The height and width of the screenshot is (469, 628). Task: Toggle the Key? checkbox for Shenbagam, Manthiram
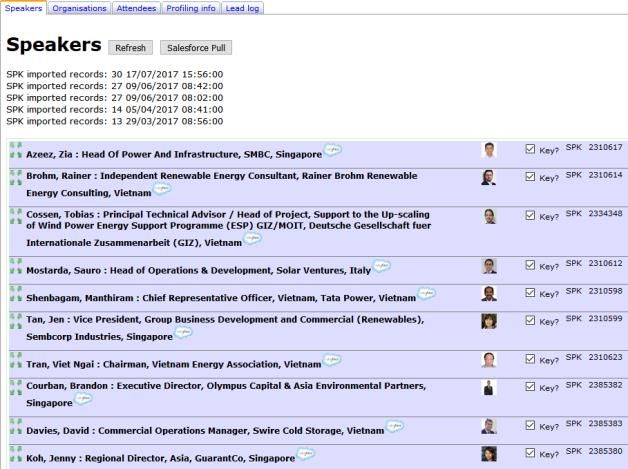tap(530, 293)
